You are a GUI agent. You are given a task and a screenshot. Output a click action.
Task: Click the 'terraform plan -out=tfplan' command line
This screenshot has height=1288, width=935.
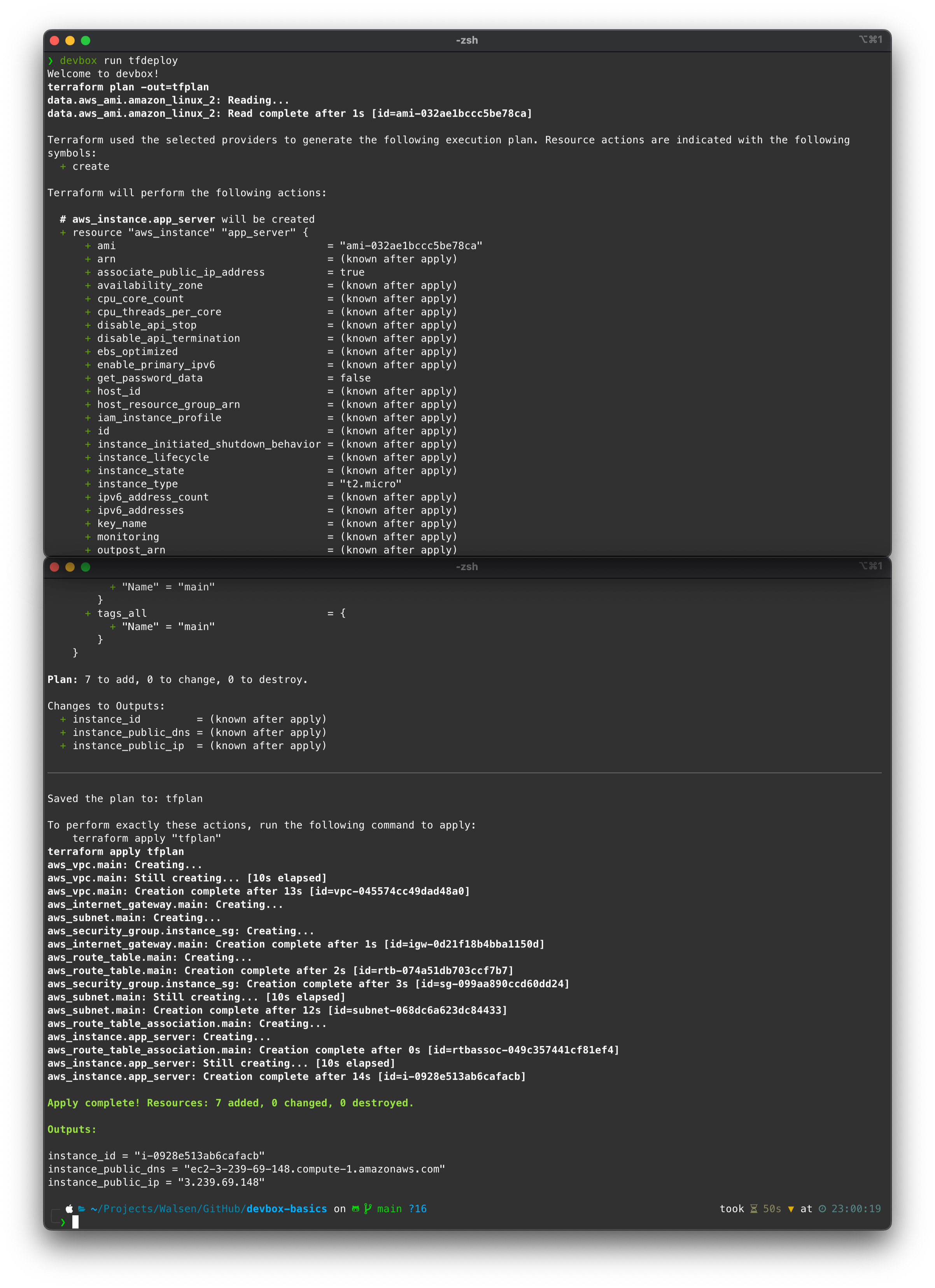point(128,87)
